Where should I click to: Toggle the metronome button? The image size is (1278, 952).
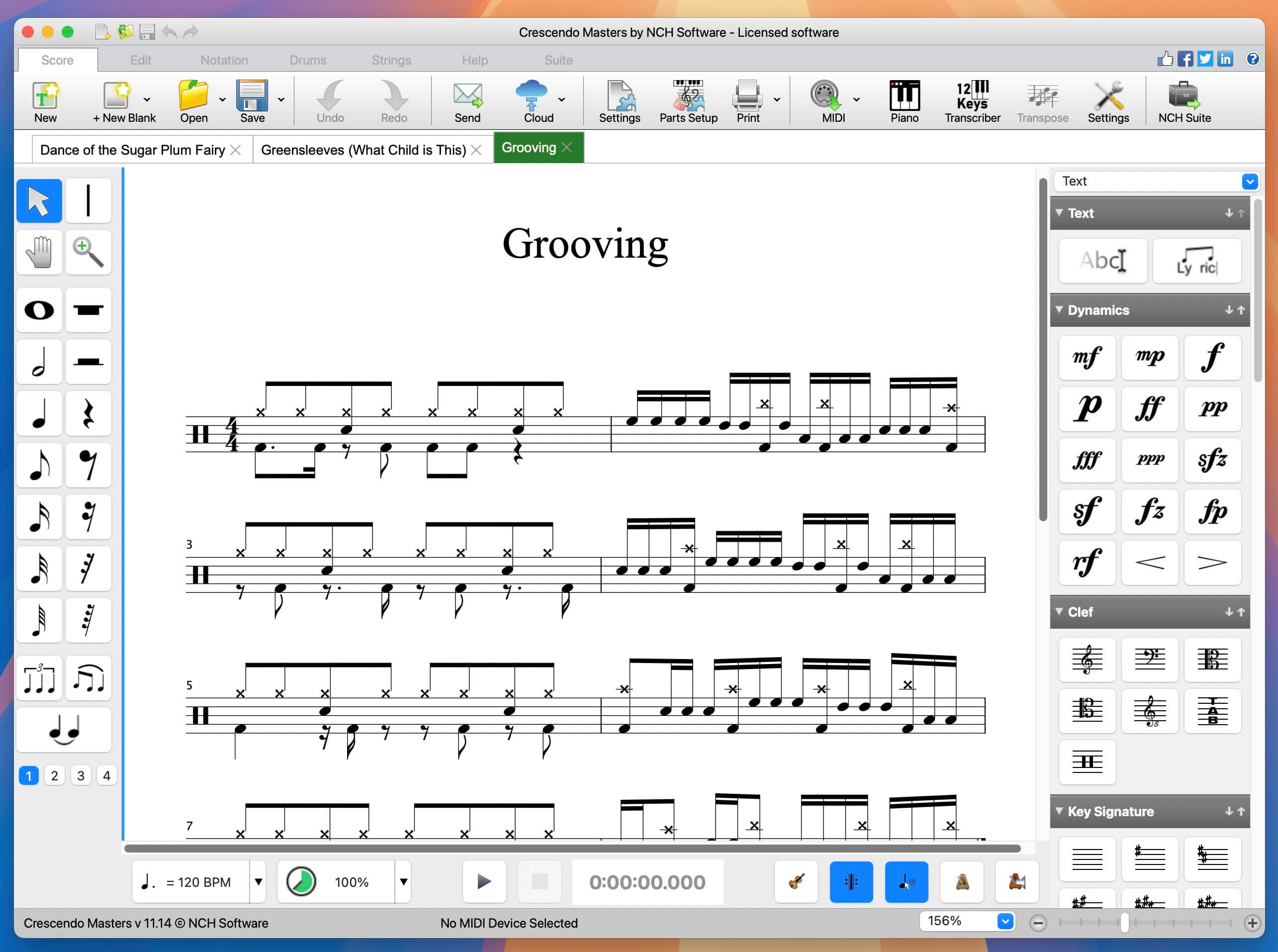[x=962, y=881]
